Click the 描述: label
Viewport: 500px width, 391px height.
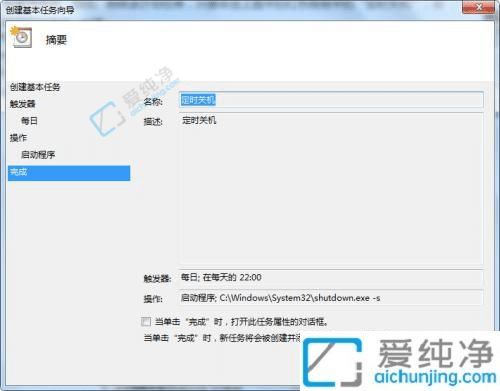point(153,122)
